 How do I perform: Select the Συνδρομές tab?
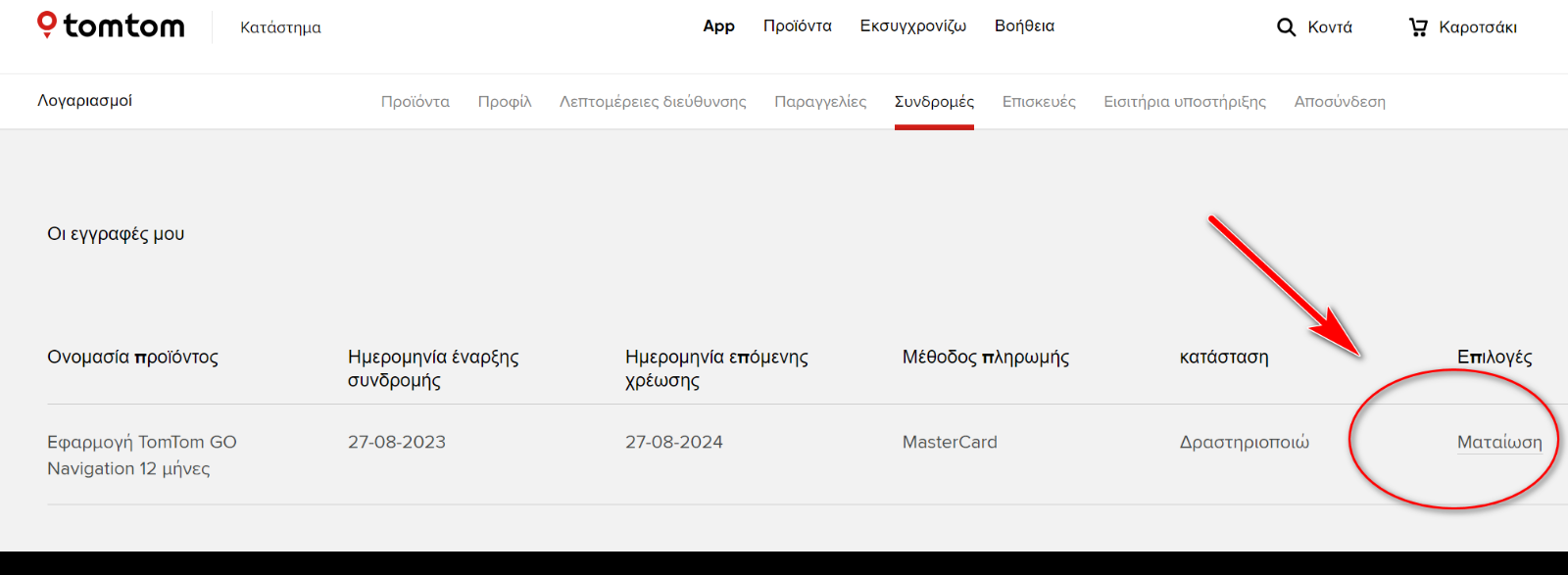[934, 102]
